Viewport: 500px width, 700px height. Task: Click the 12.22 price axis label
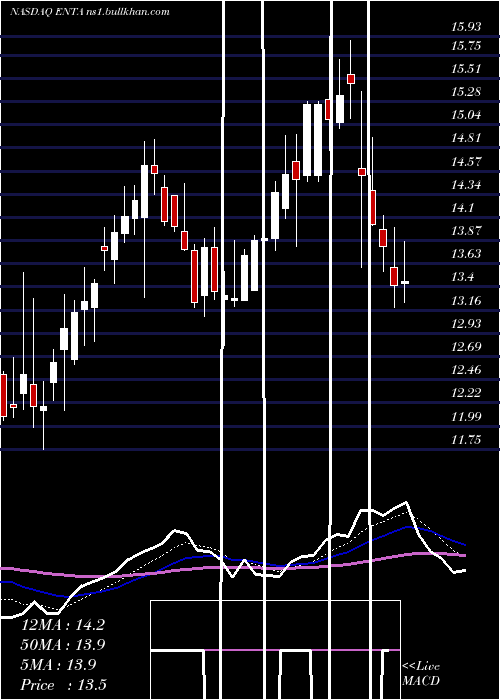coord(467,393)
